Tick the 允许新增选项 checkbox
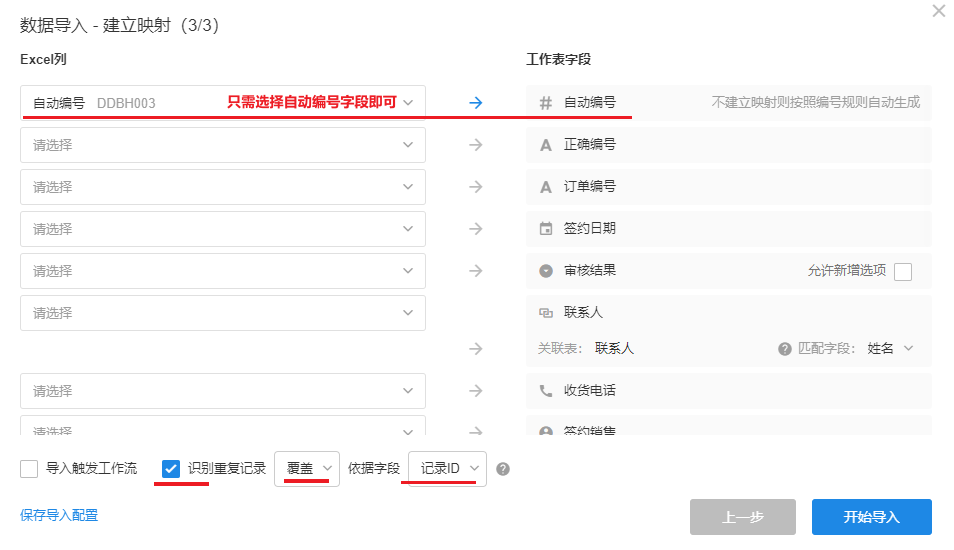Screen dimensions: 954x550 pos(903,271)
